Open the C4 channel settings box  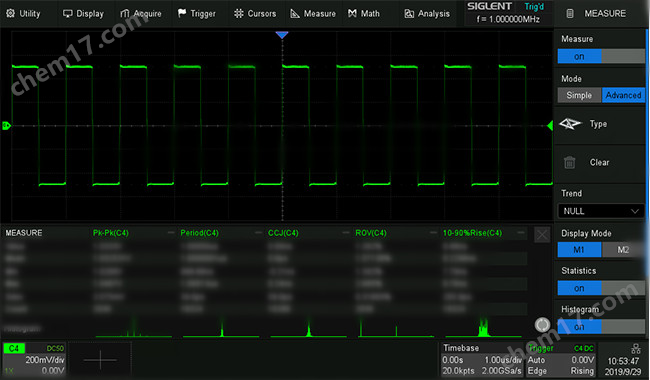pos(34,359)
